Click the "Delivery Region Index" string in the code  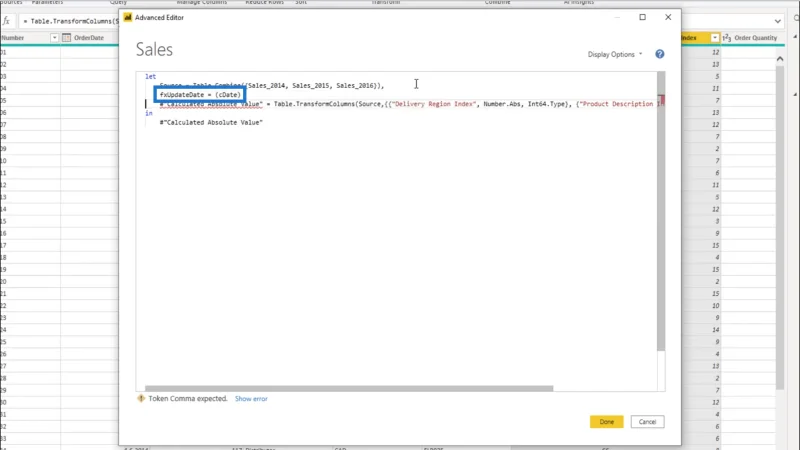click(434, 104)
